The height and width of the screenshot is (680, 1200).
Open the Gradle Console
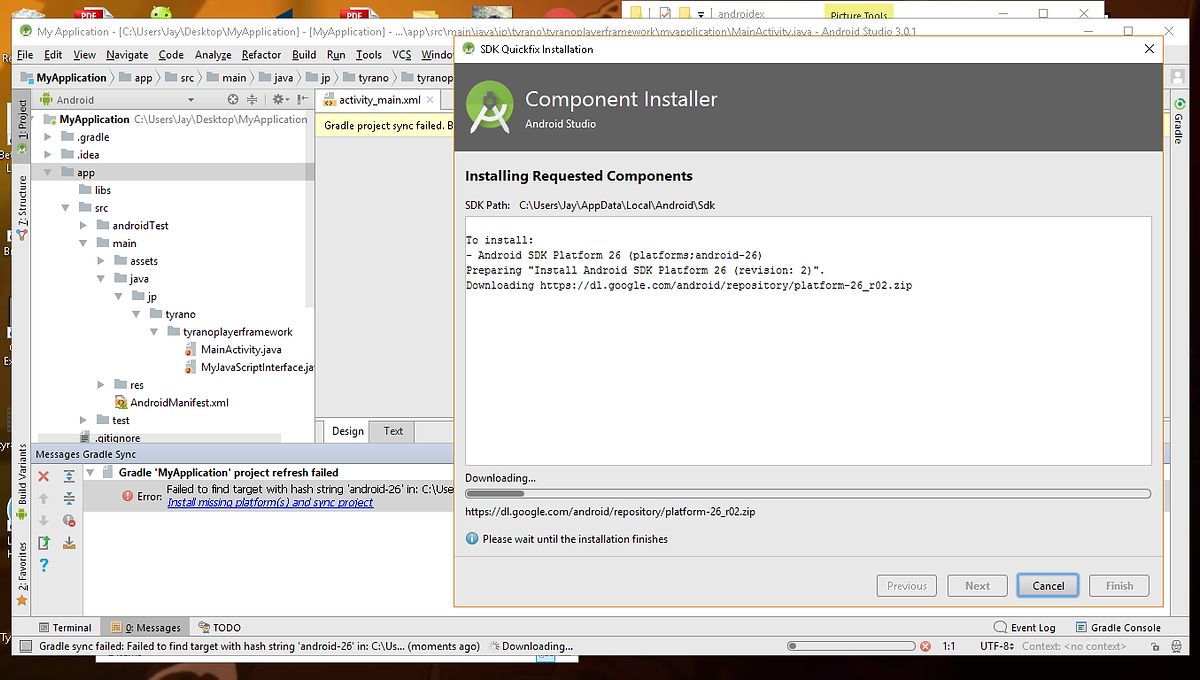click(1118, 628)
